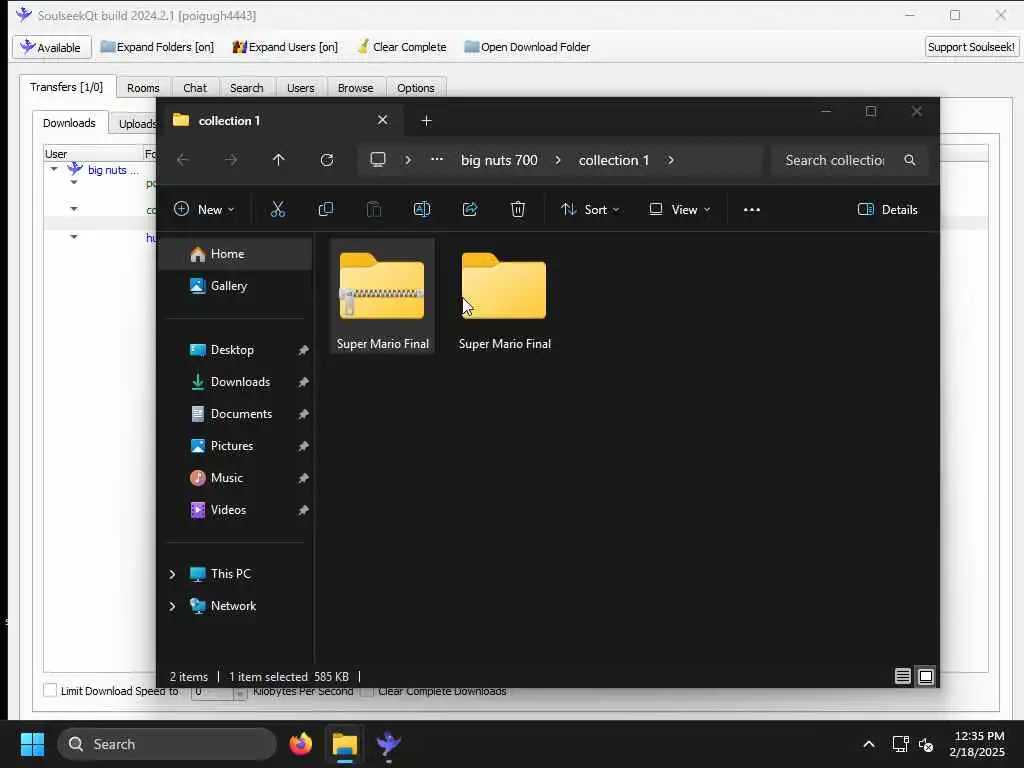Image resolution: width=1024 pixels, height=768 pixels.
Task: Select the zipped Super Mario Final folder
Action: (x=383, y=297)
